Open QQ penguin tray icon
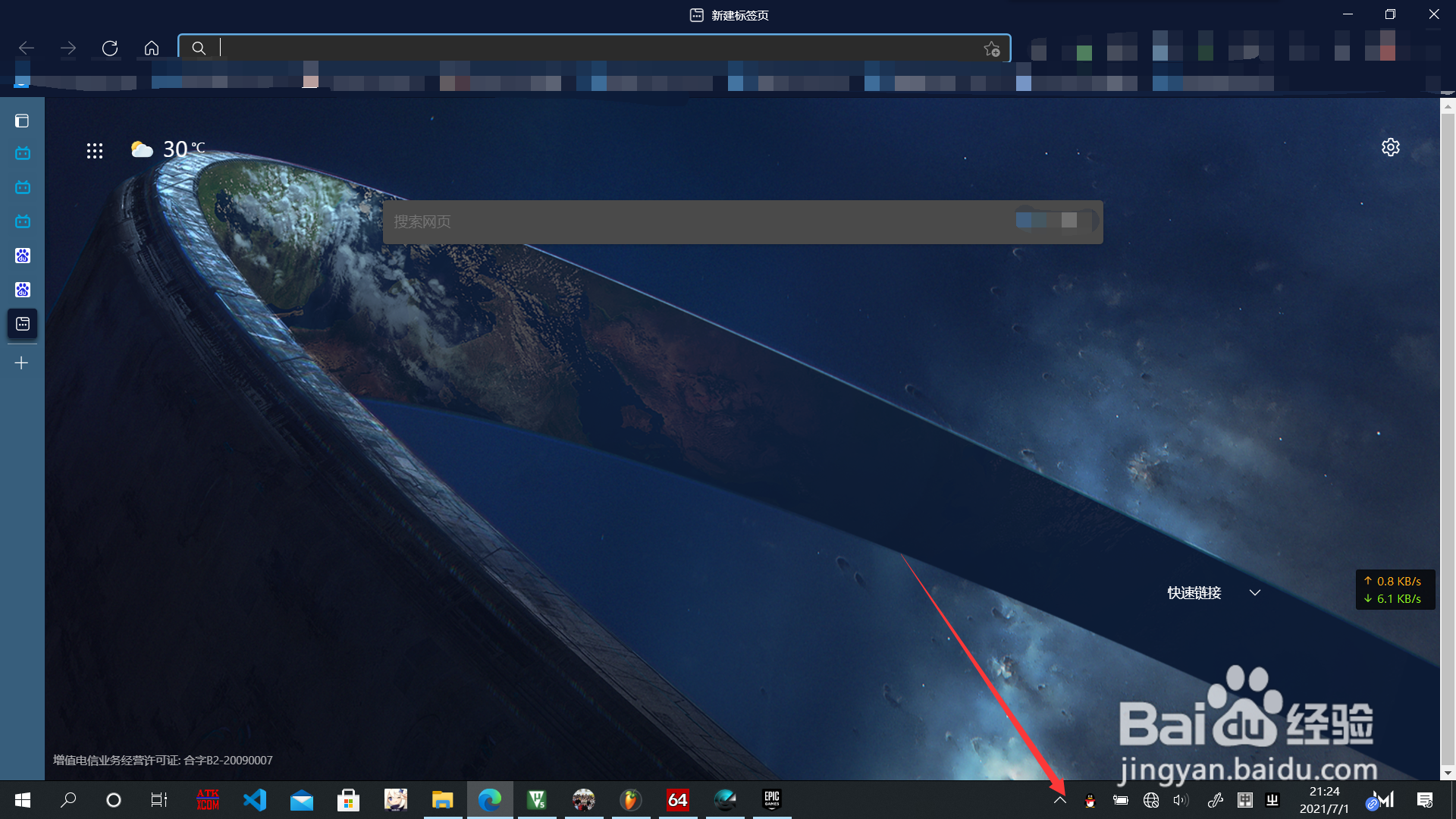Viewport: 1456px width, 819px height. [1090, 801]
